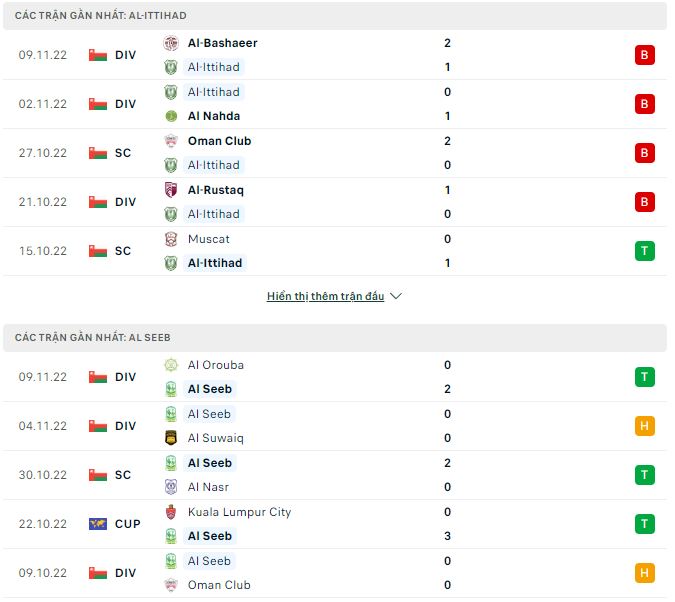Click the "Hiển thị thêm trận đấu" link

pyautogui.click(x=325, y=296)
